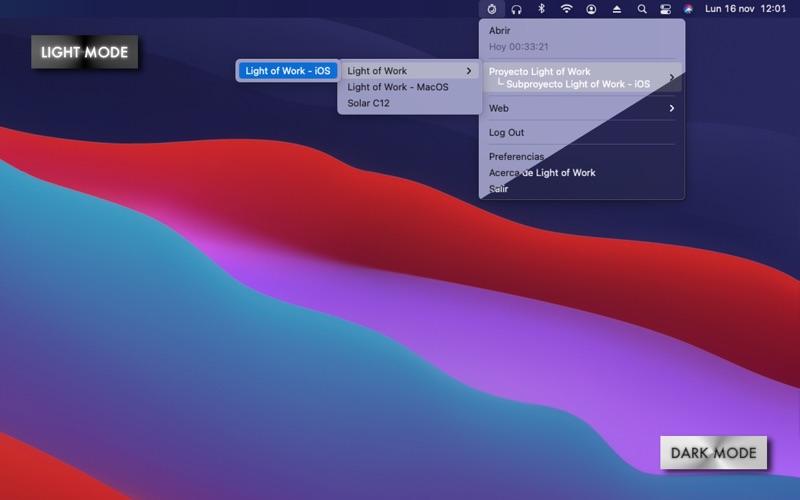Select Proyecto Light of Work menu item

[x=582, y=78]
